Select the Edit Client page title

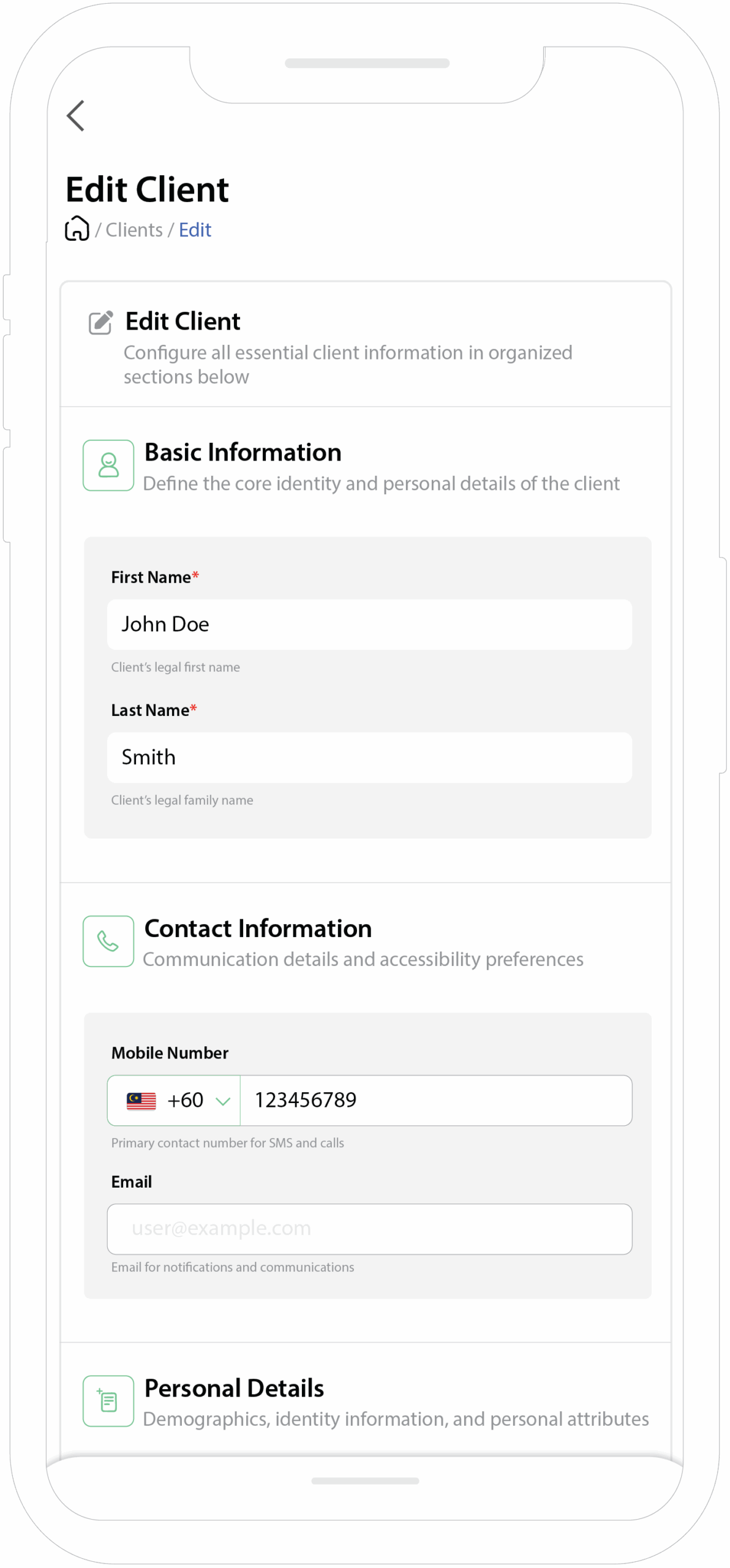(147, 189)
